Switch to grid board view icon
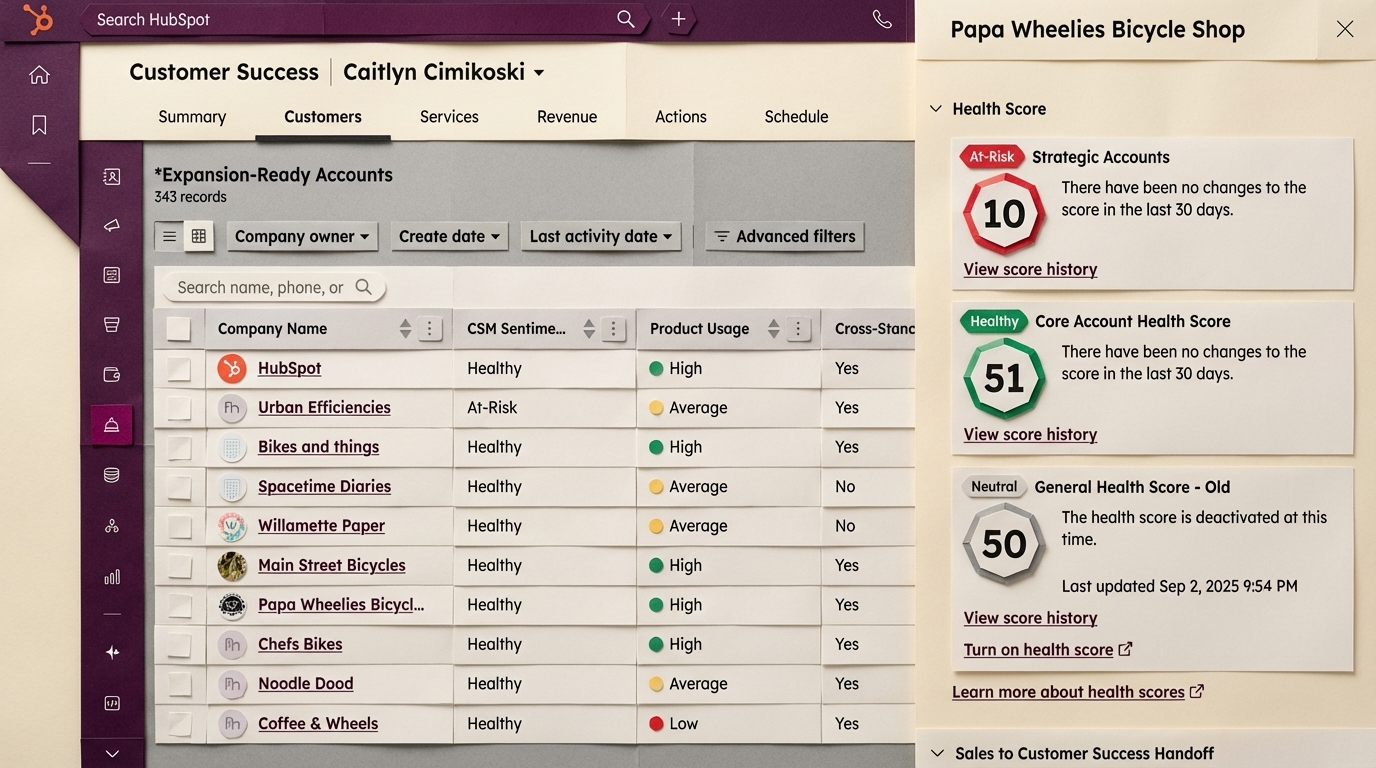 (x=199, y=236)
